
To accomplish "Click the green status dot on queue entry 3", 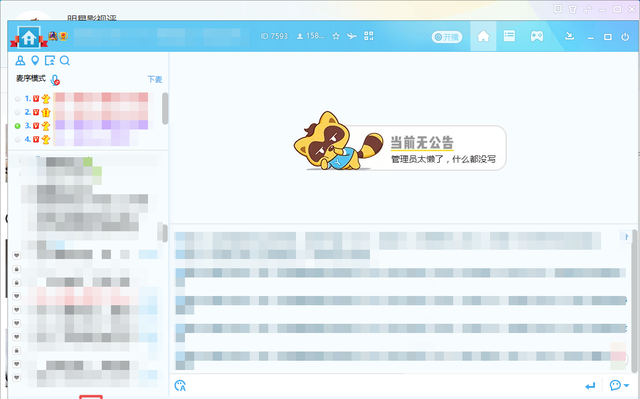I will (x=18, y=126).
